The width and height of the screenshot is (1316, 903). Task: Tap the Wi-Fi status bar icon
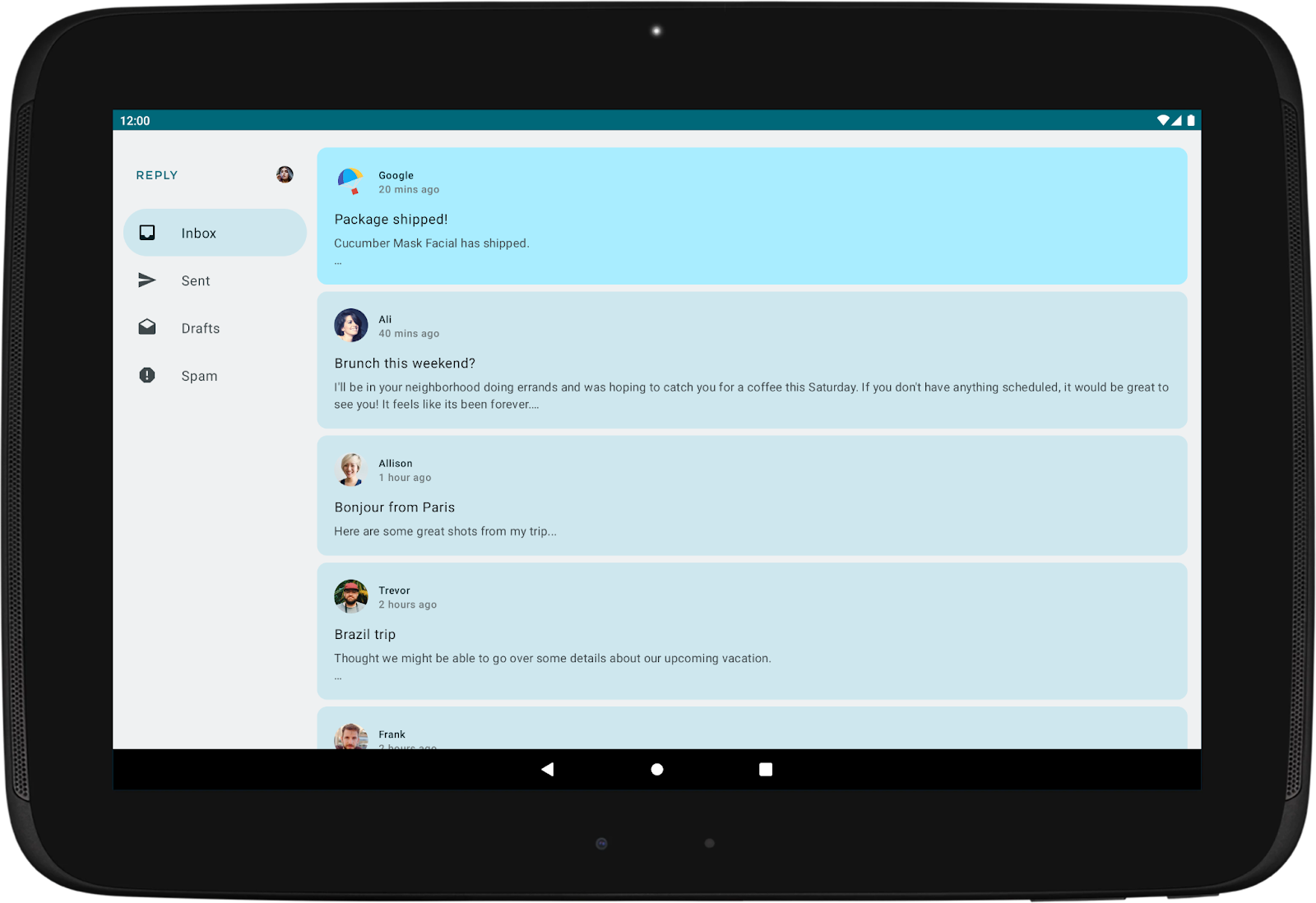click(1163, 119)
